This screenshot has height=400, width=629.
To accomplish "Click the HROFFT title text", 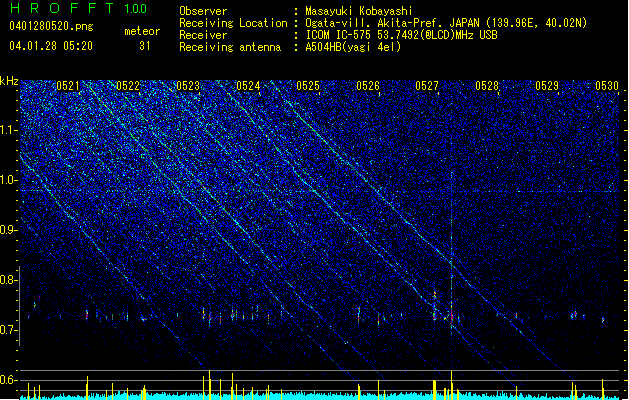I will click(x=62, y=8).
